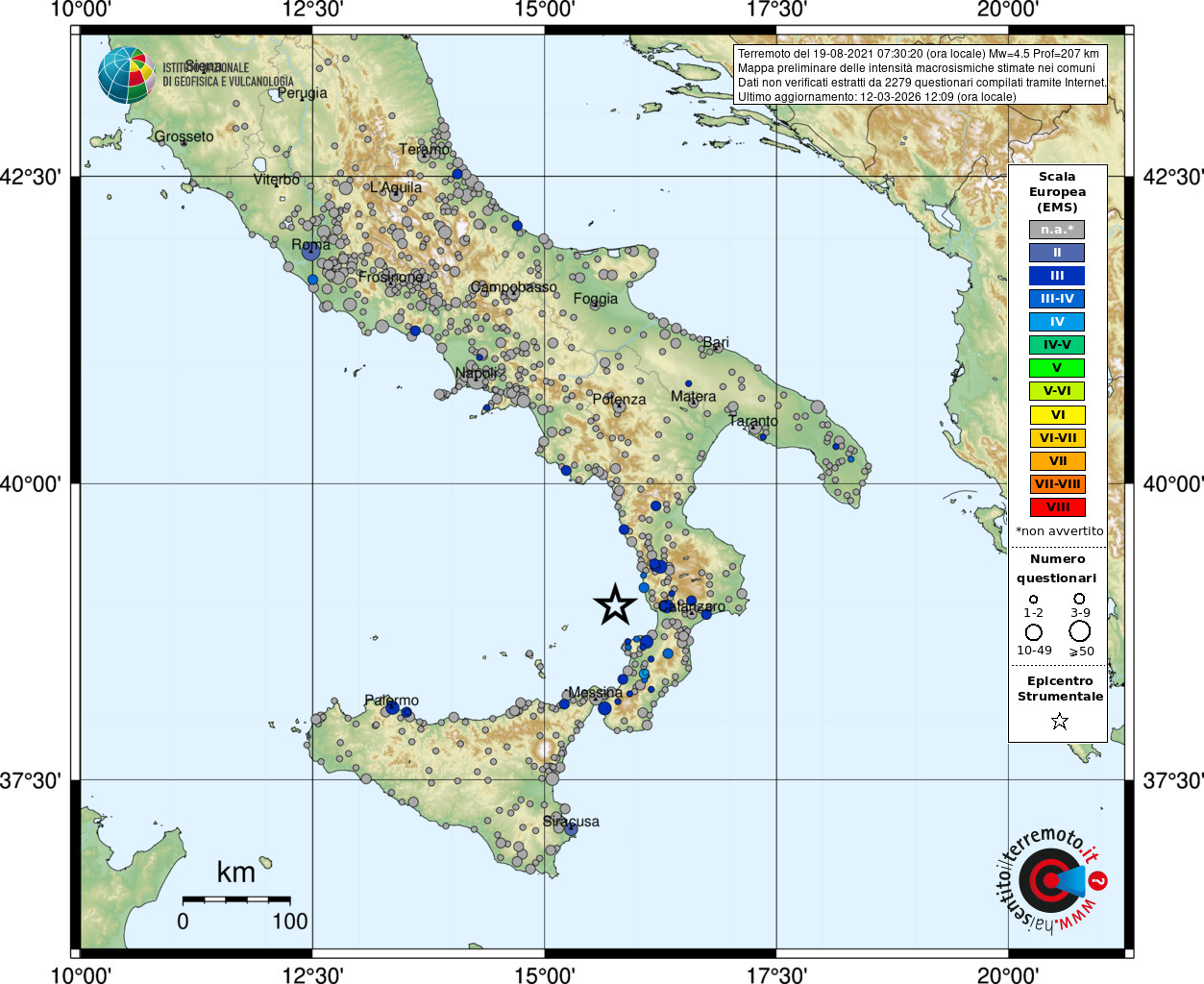Click the orange VII intensity swatch
This screenshot has height=984, width=1204.
click(x=1057, y=461)
